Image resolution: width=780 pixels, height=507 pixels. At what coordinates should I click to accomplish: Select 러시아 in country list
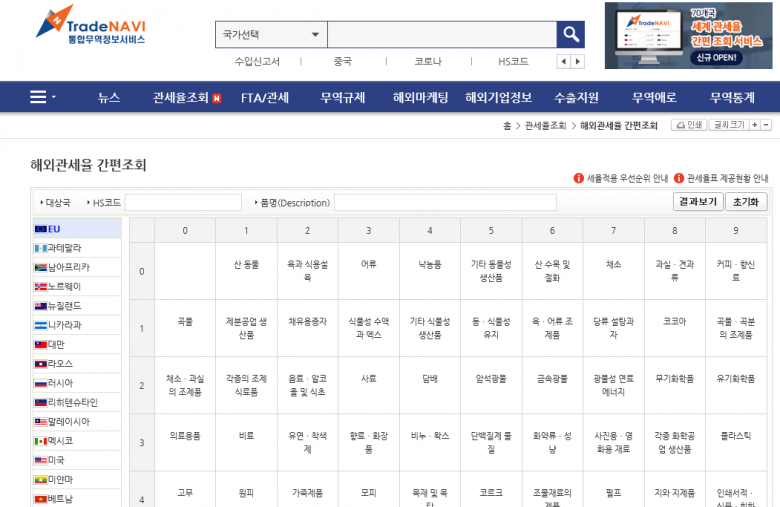77,383
